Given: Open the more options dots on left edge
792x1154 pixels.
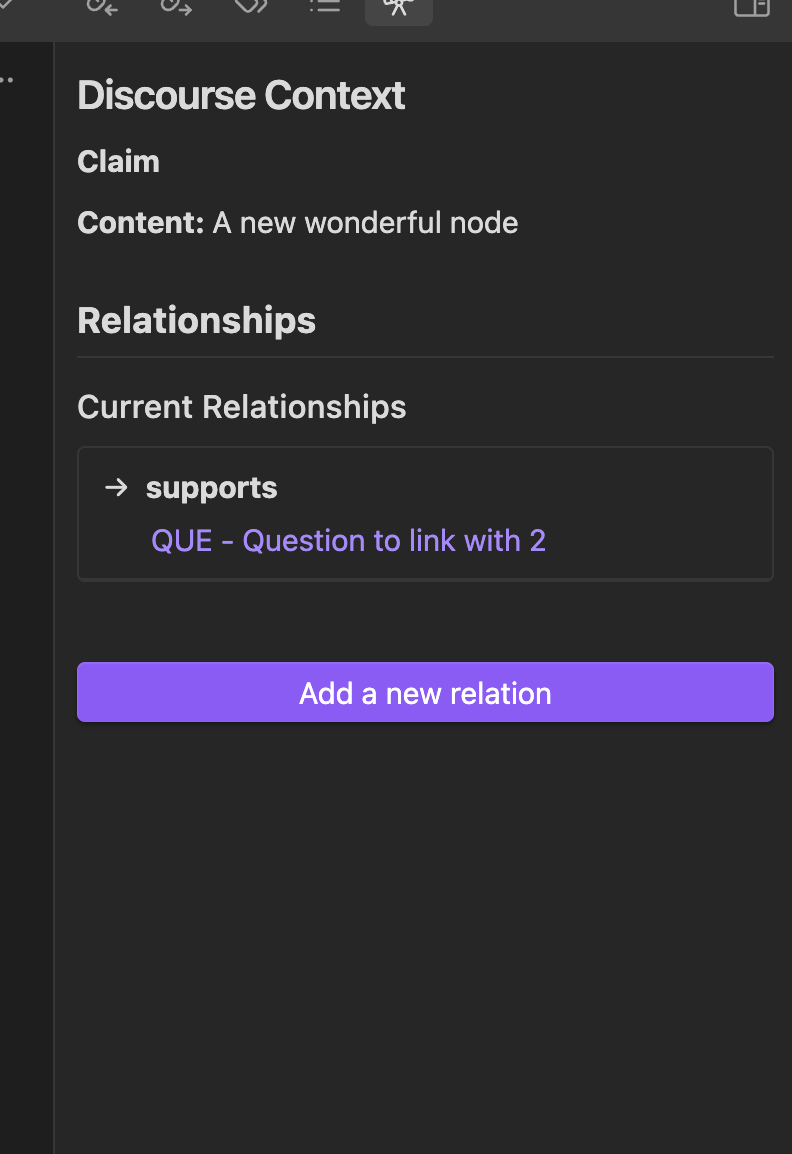Looking at the screenshot, I should coord(7,79).
